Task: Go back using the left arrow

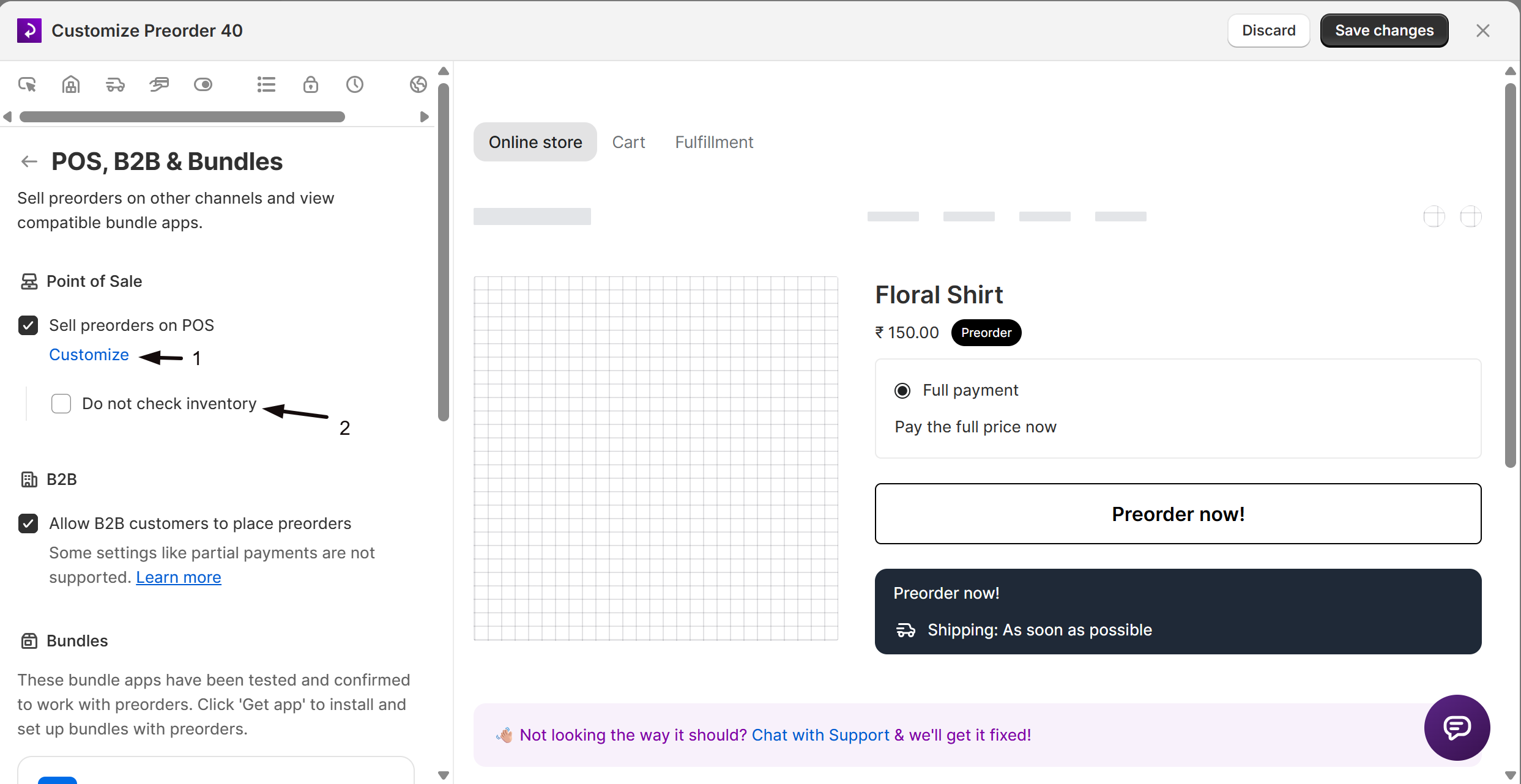Action: [29, 161]
